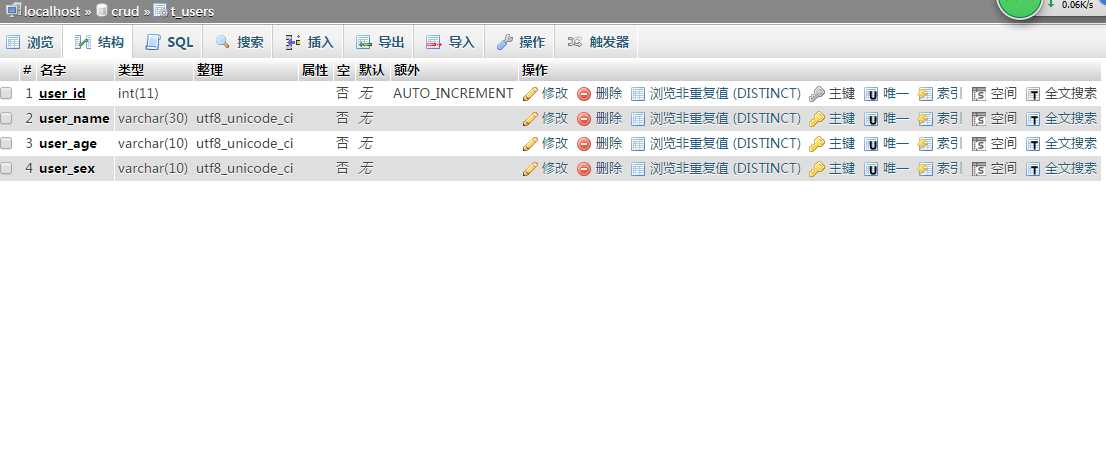Viewport: 1106px width, 467px height.
Task: Click the index icon for user_sex row
Action: point(925,169)
